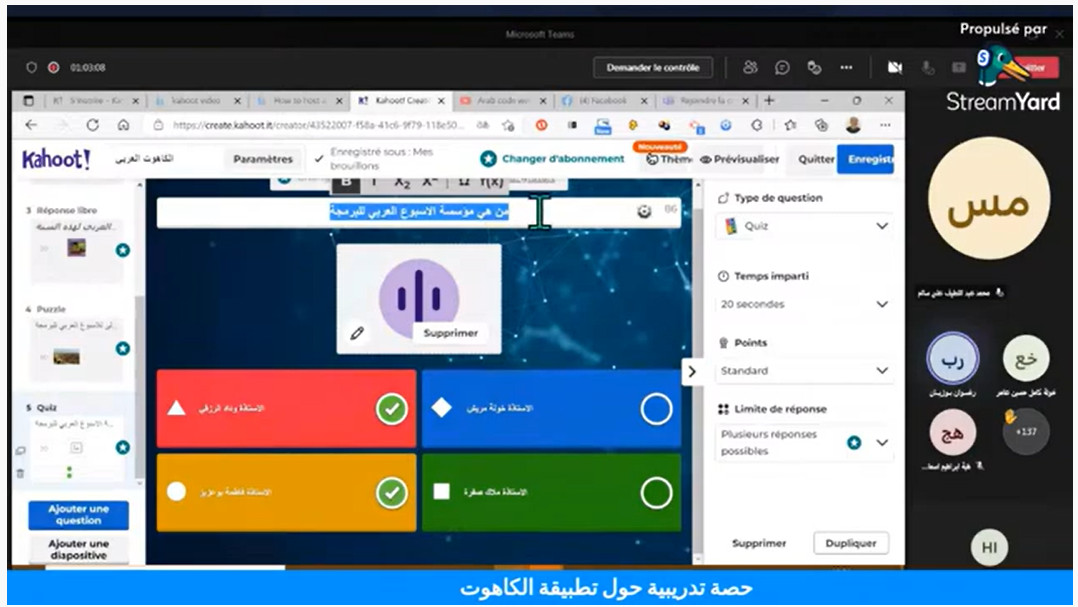Open the Temps imparti 20 secondes dropdown
Image resolution: width=1078 pixels, height=607 pixels.
tap(804, 304)
